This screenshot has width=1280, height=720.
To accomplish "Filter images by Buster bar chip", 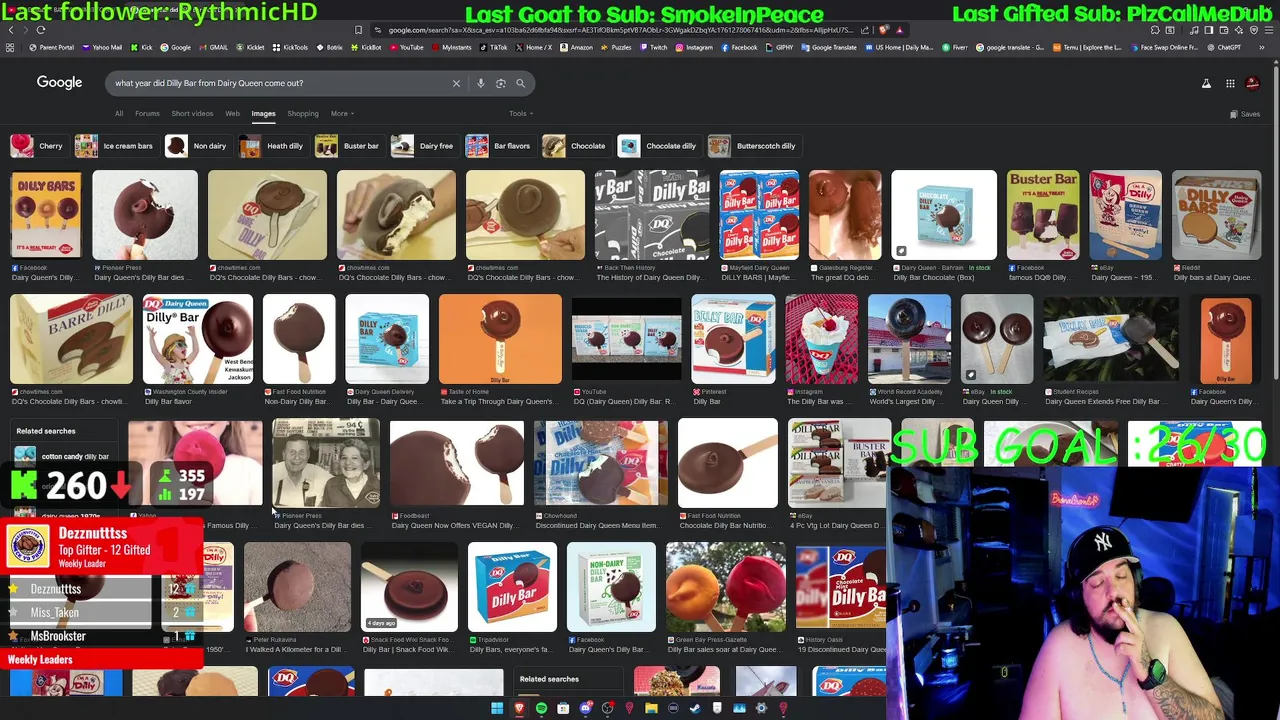I will [348, 146].
